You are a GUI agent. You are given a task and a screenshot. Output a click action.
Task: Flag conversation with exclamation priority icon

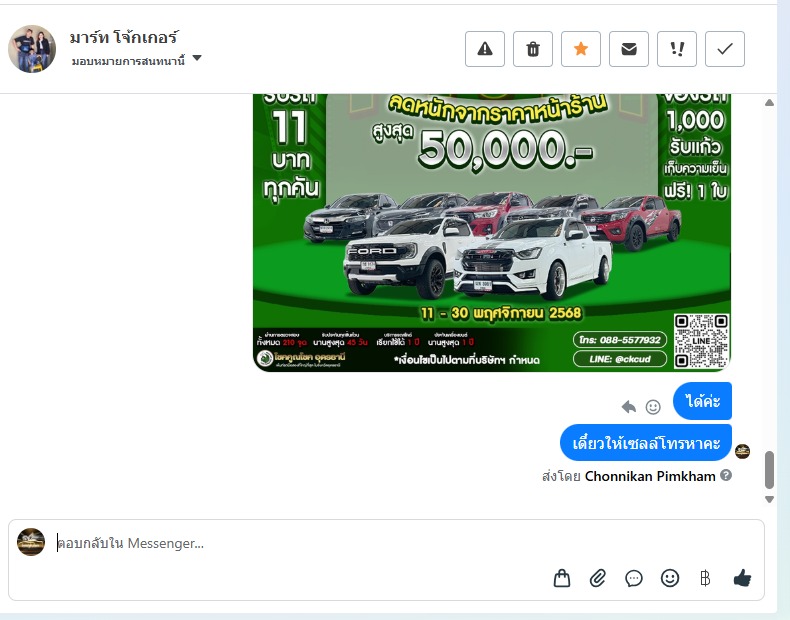tap(677, 49)
